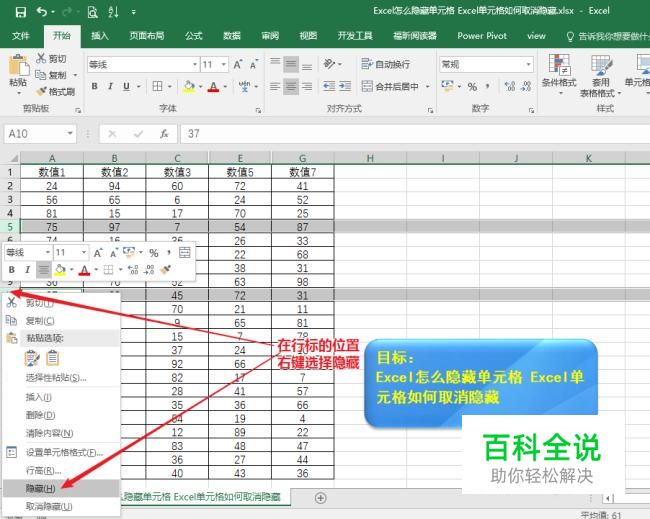
Task: Open the font size dropdown in ribbon
Action: pyautogui.click(x=224, y=65)
